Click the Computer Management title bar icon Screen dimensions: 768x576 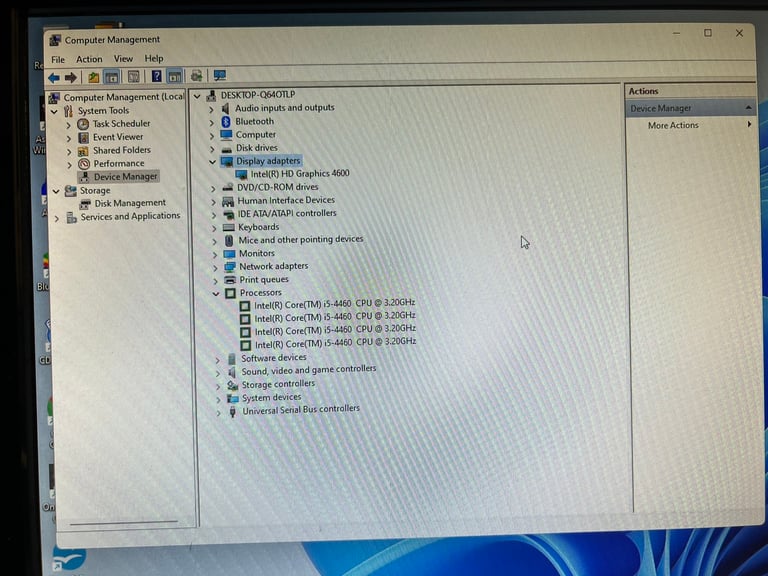point(55,40)
